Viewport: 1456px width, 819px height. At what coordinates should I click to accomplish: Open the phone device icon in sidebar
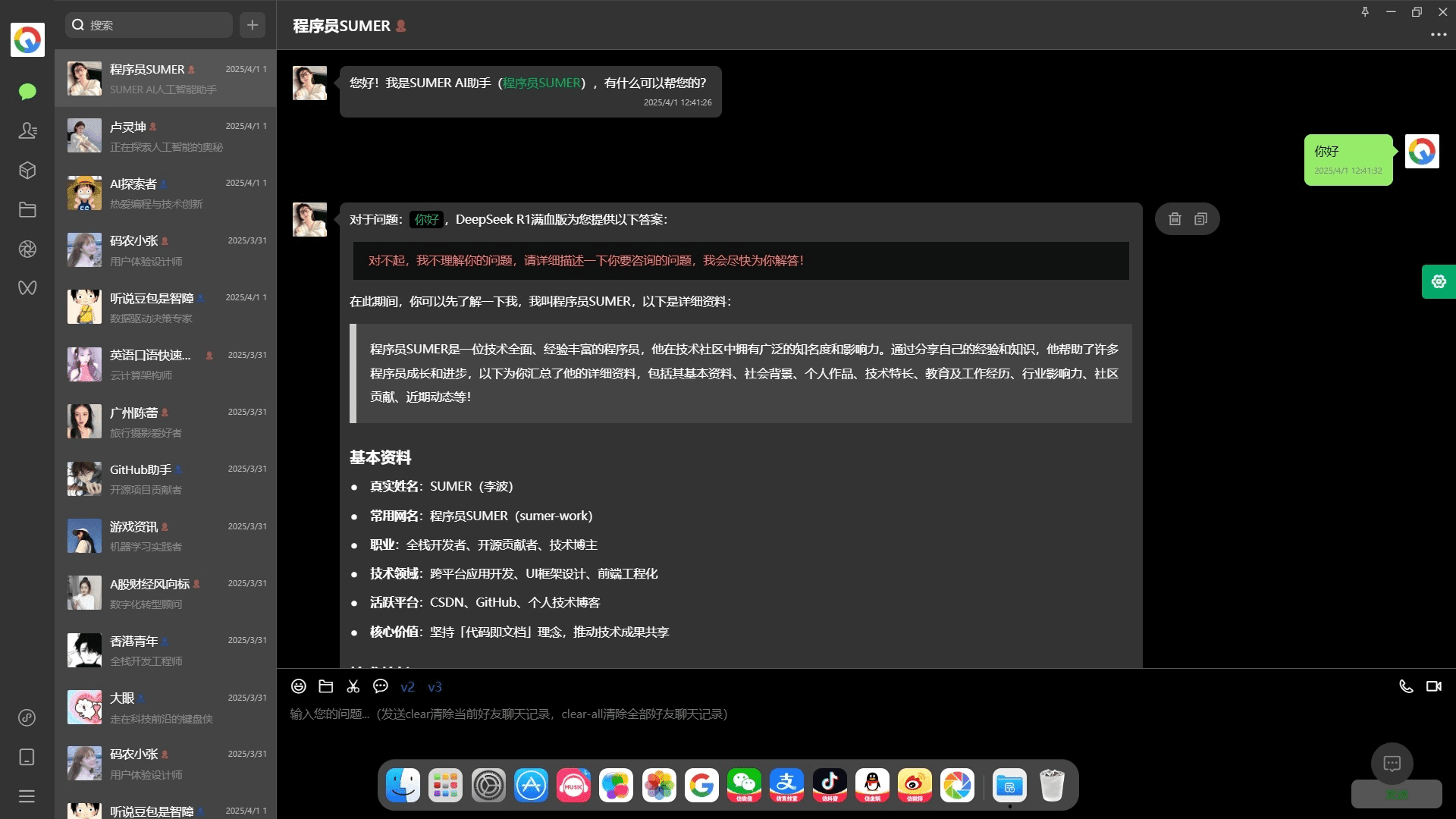27,757
